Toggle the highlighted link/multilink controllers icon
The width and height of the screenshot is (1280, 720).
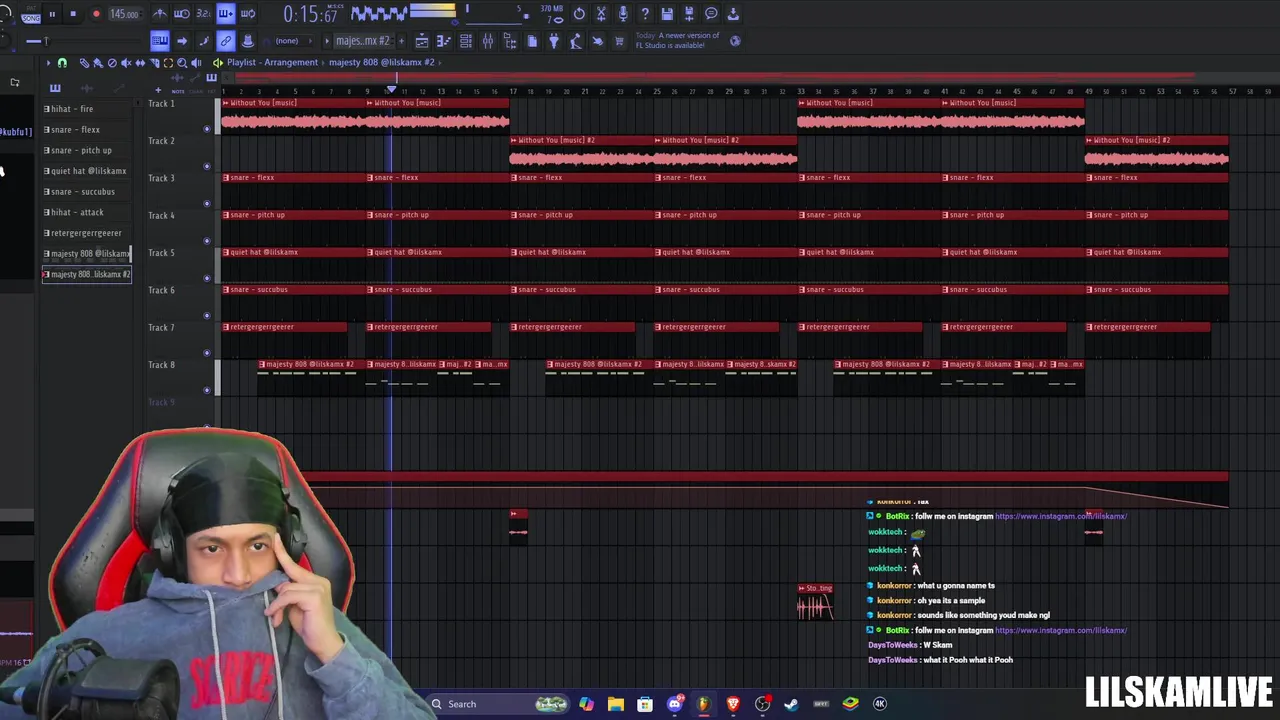[226, 41]
